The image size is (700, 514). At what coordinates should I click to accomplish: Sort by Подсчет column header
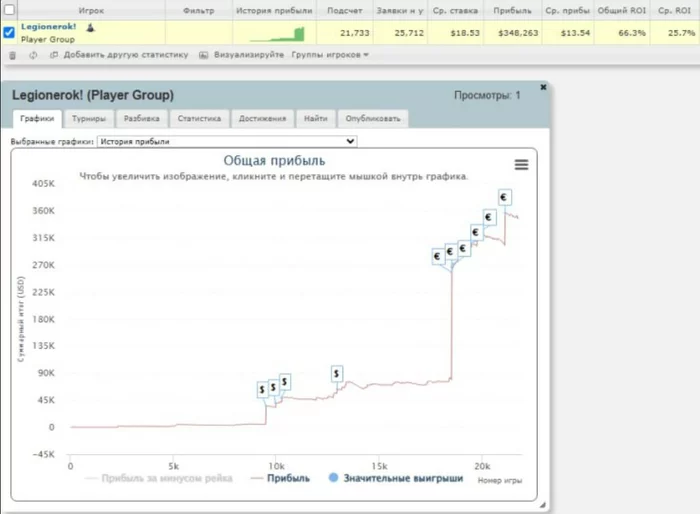pyautogui.click(x=344, y=10)
